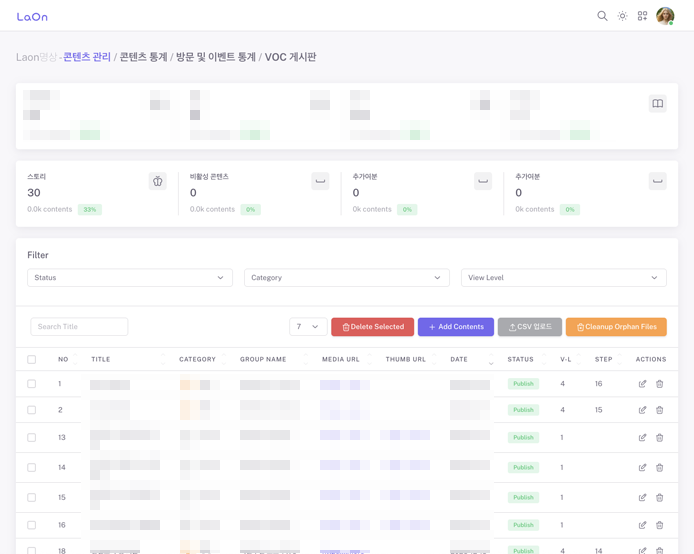The height and width of the screenshot is (554, 694).
Task: Check the select-all checkbox in table header
Action: click(x=32, y=359)
